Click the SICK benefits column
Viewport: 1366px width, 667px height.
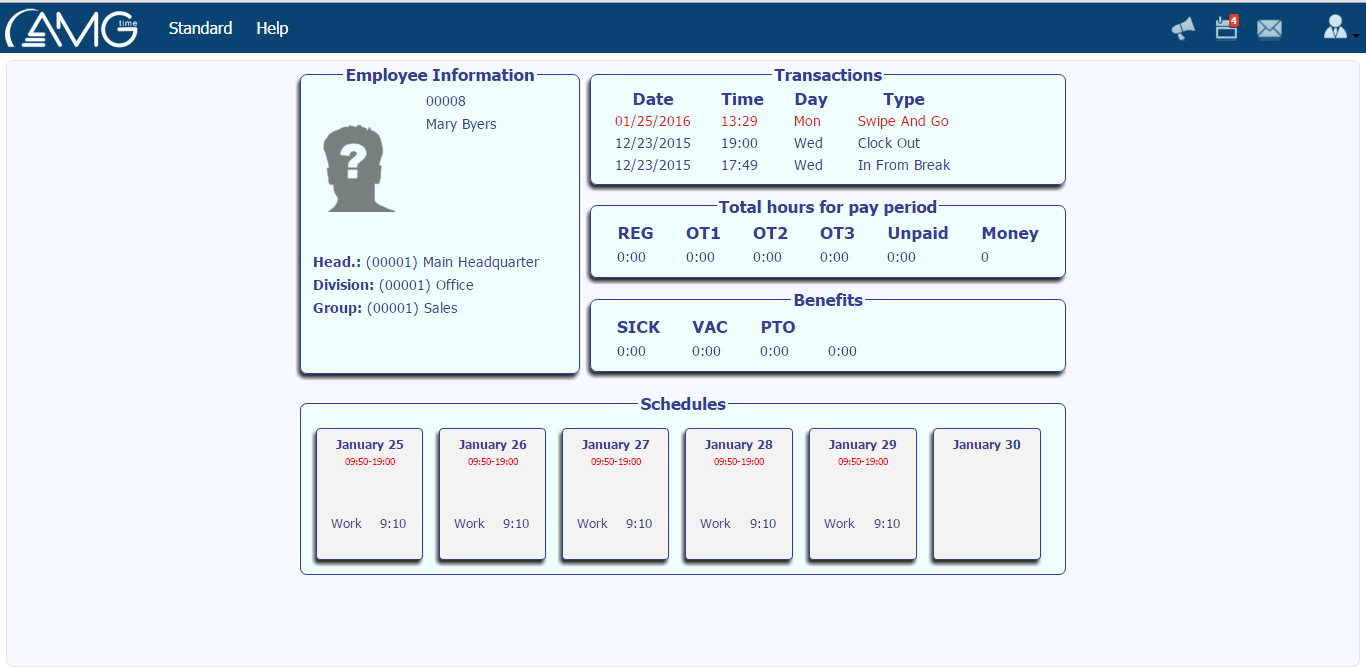638,339
